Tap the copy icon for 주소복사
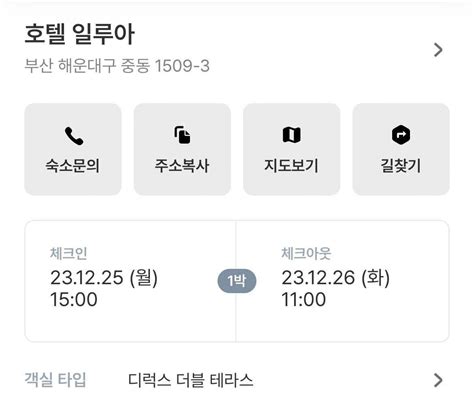 (x=182, y=135)
